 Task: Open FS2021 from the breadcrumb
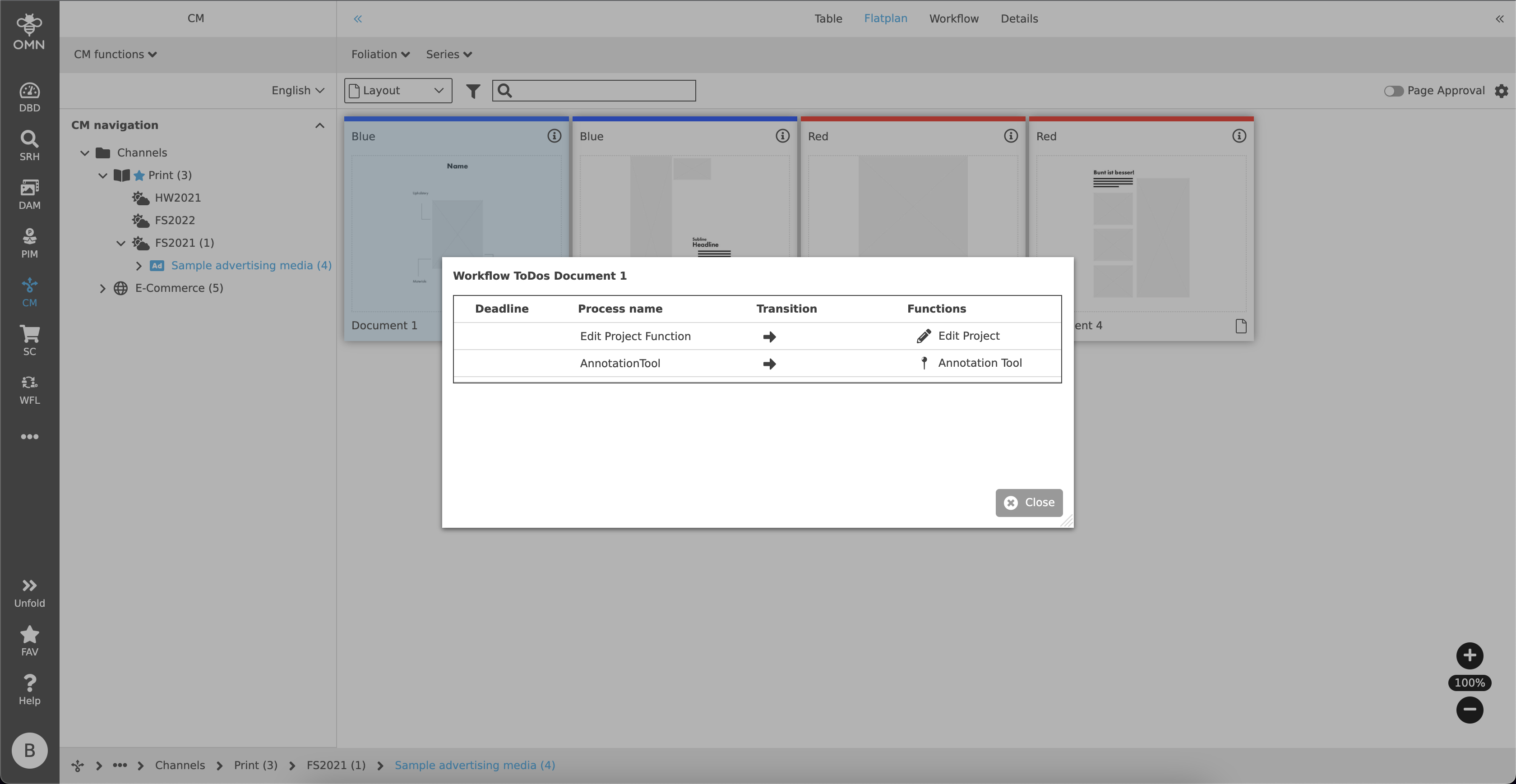(x=335, y=765)
